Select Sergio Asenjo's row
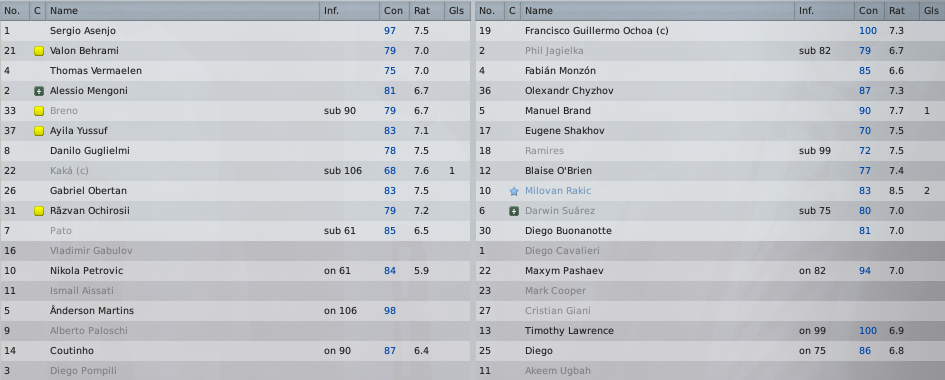This screenshot has width=945, height=380. 235,31
